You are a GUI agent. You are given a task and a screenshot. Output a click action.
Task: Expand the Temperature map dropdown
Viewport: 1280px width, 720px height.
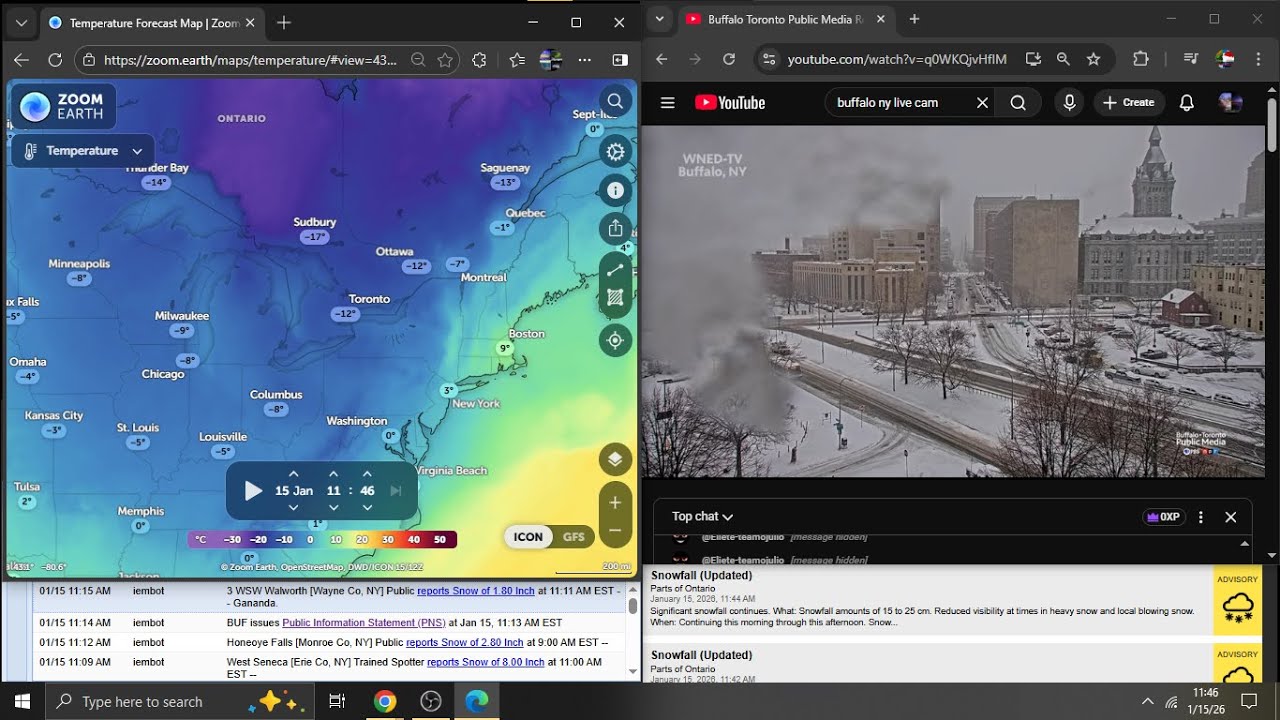(82, 151)
